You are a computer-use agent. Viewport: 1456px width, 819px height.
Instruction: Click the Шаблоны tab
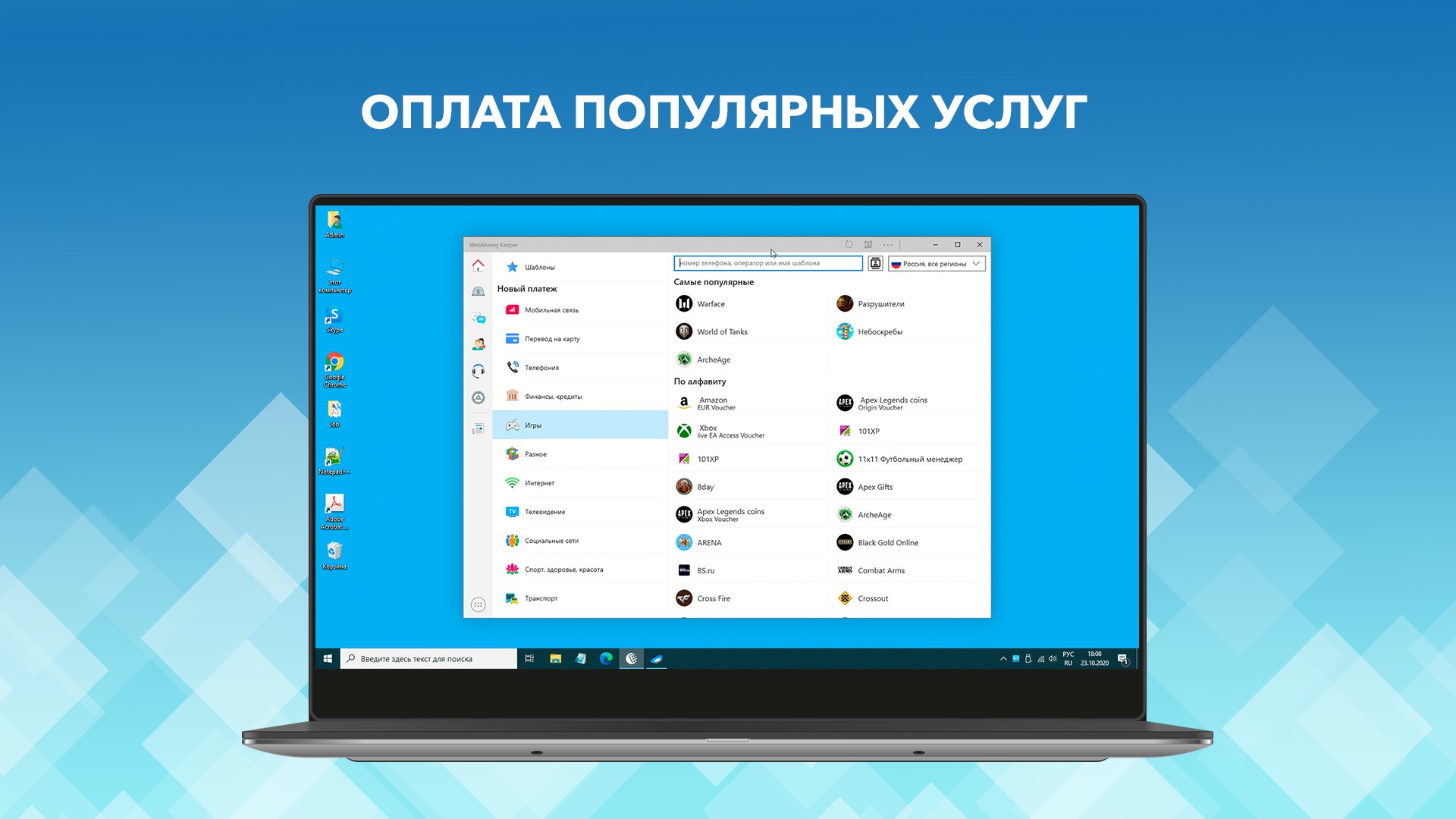[540, 266]
